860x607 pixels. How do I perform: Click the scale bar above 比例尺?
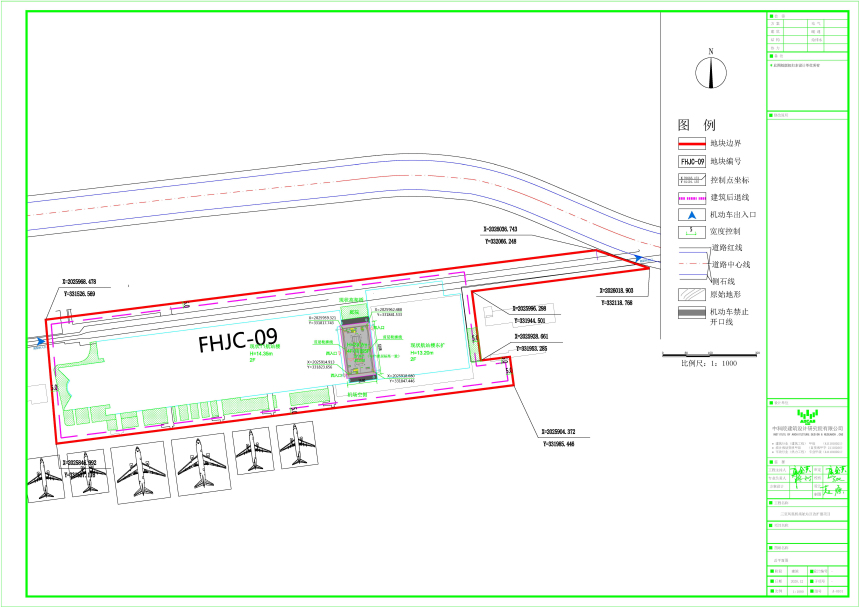pyautogui.click(x=711, y=354)
